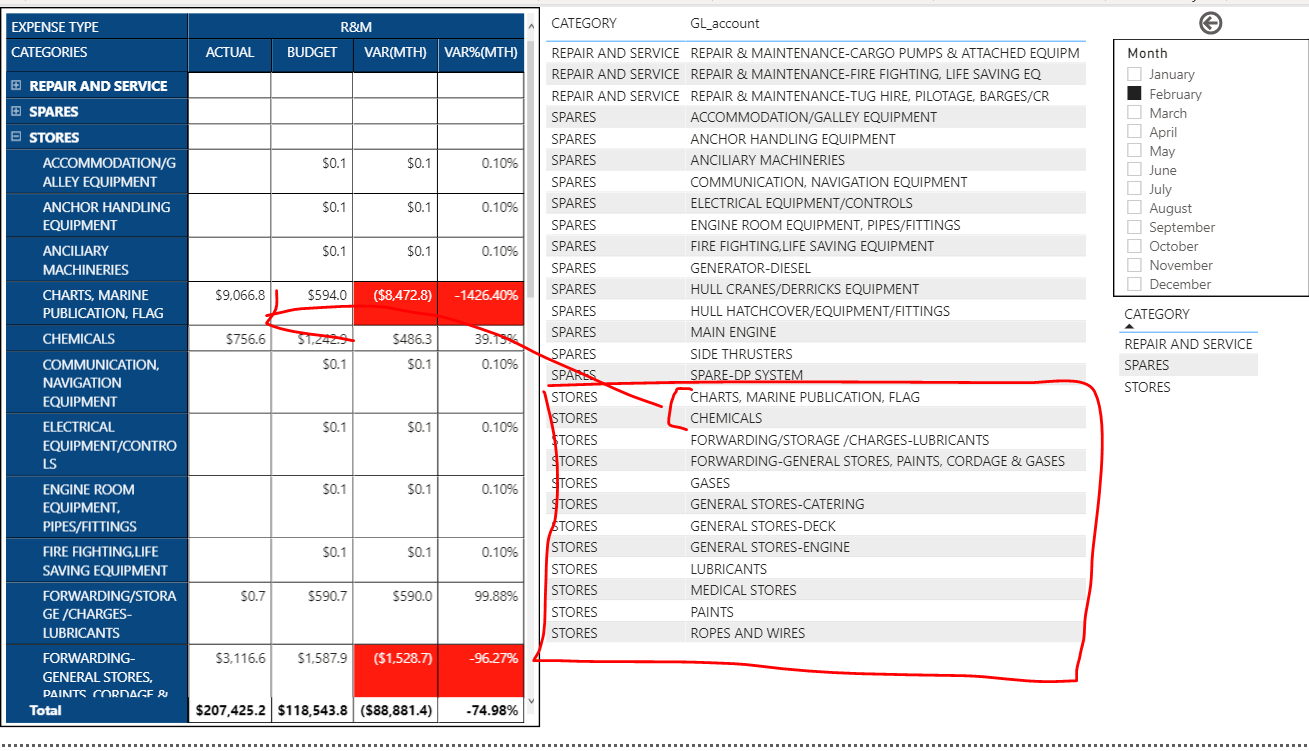Check the January month checkbox
The height and width of the screenshot is (751, 1309).
tap(1134, 74)
